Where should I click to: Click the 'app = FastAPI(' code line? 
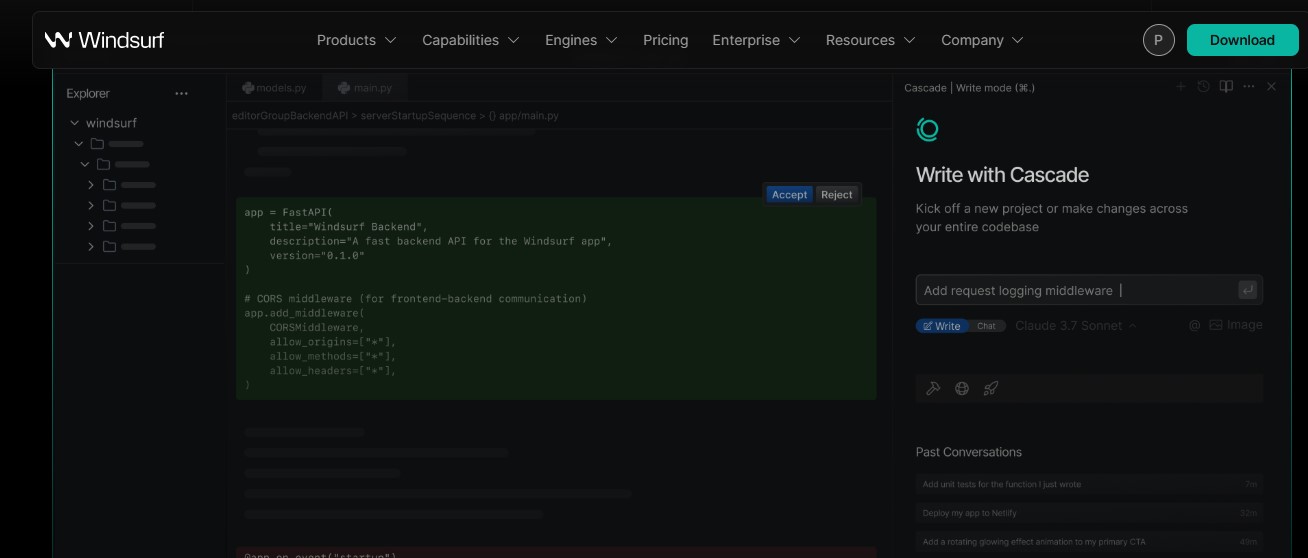click(288, 212)
